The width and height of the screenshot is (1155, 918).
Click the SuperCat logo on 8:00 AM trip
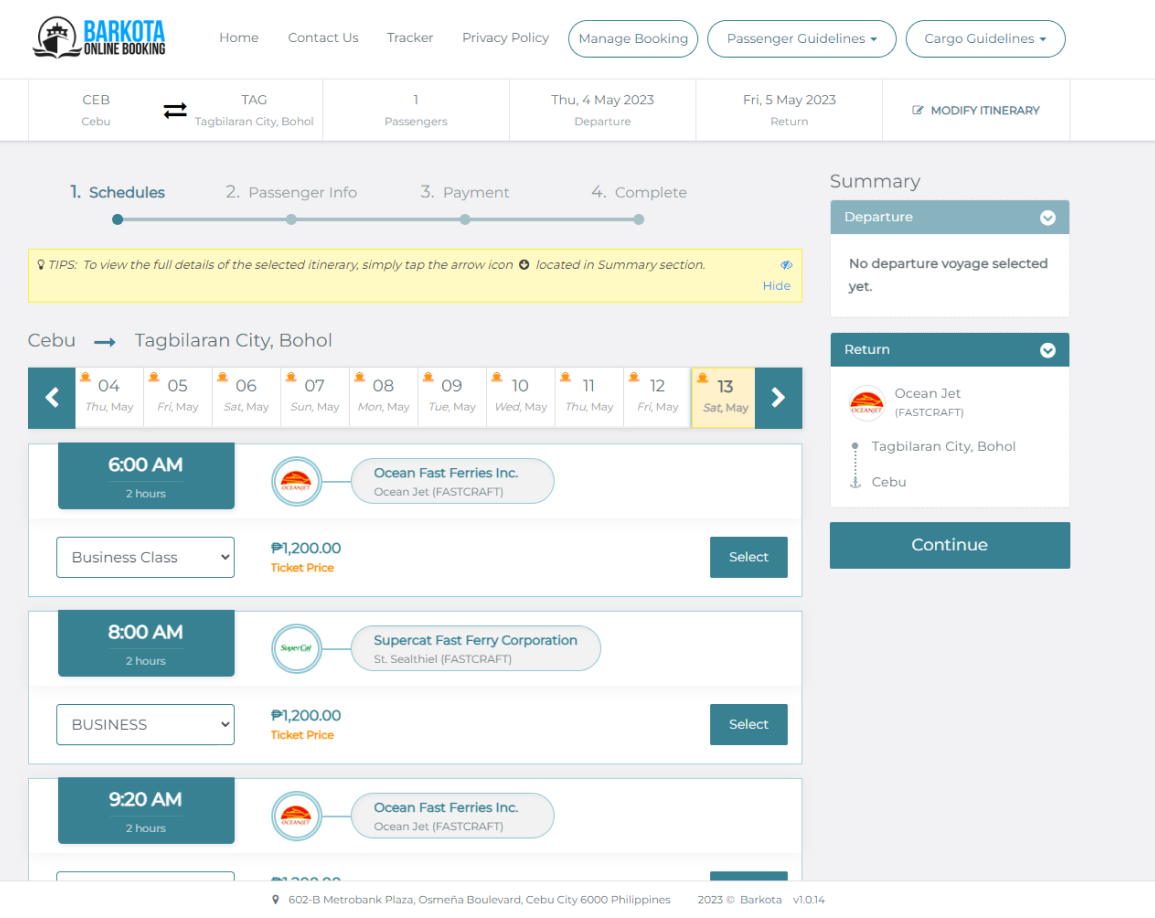[x=296, y=649]
